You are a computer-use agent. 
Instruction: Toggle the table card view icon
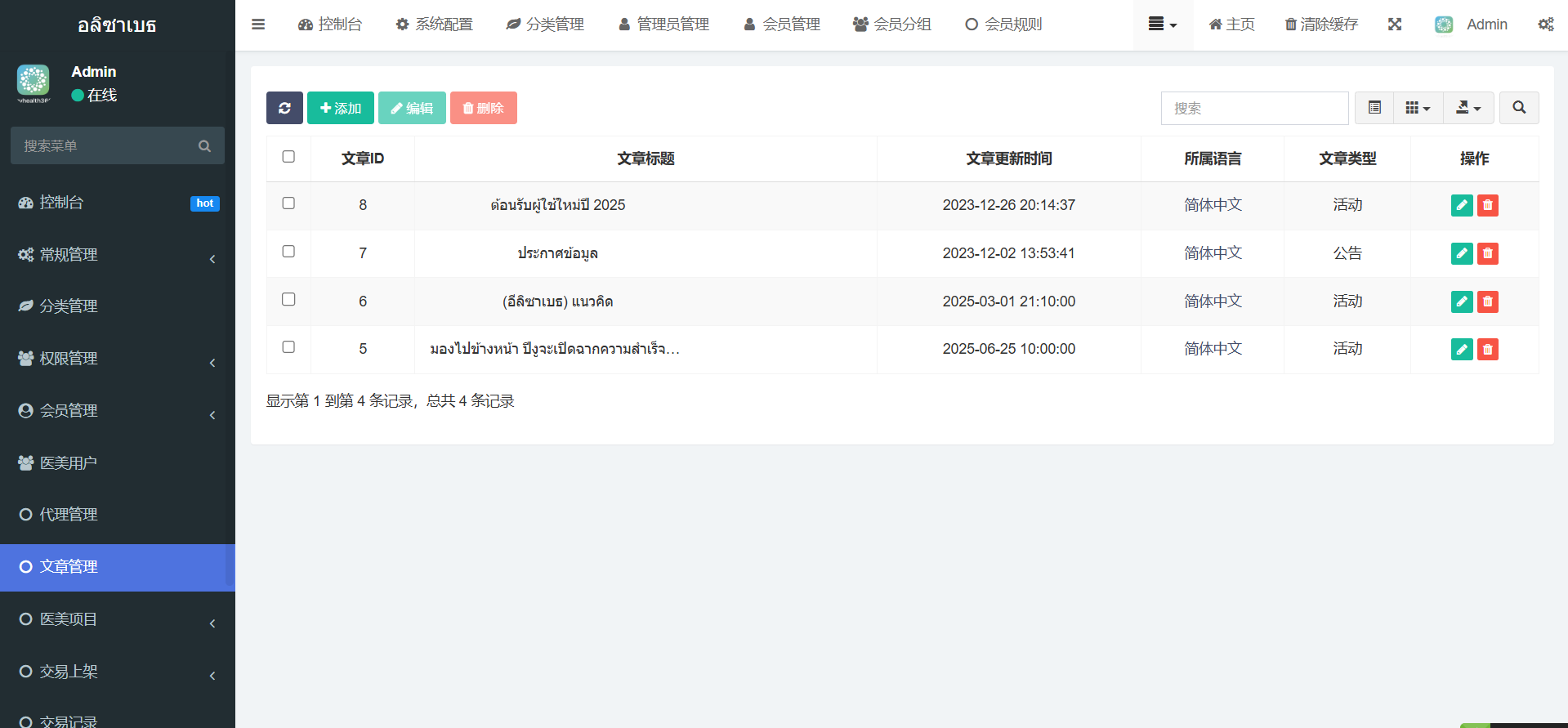click(1374, 108)
